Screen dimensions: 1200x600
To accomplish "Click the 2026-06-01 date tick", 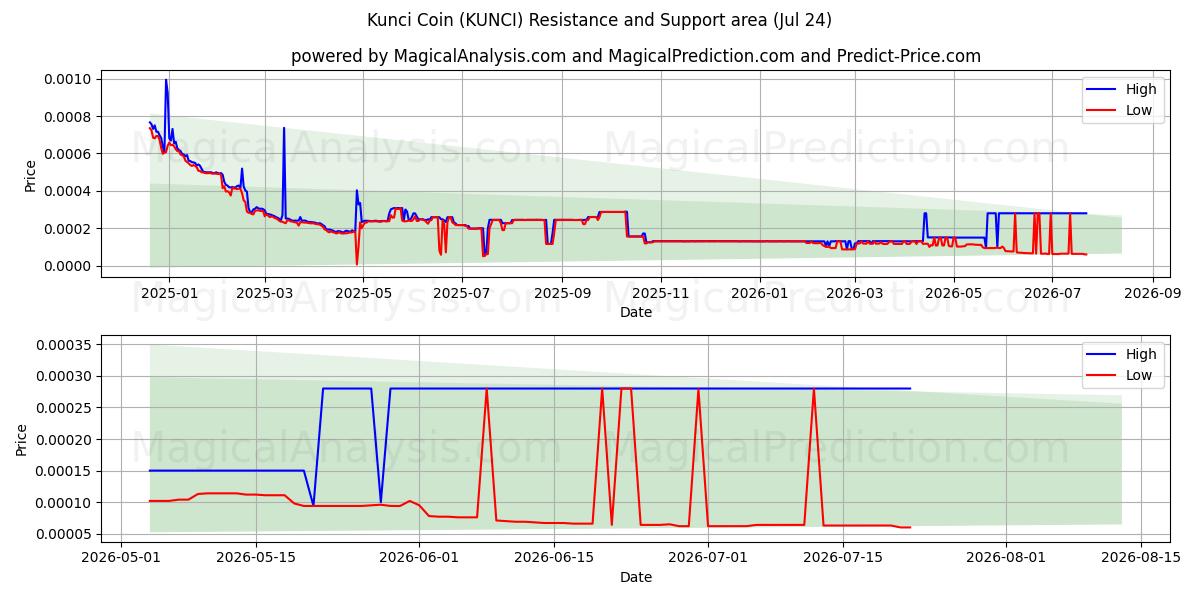I will point(419,557).
